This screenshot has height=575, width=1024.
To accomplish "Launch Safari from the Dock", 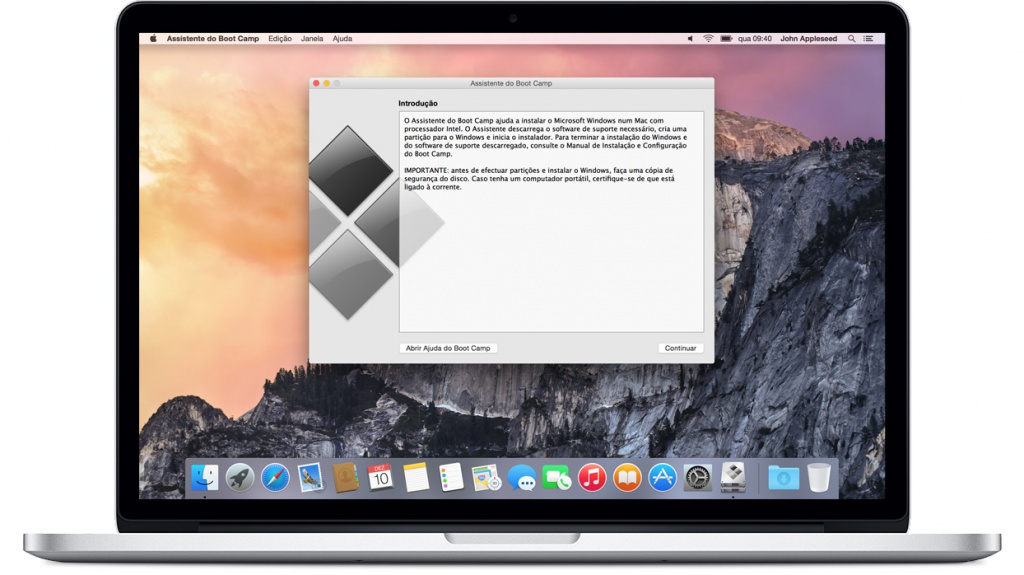I will (275, 478).
